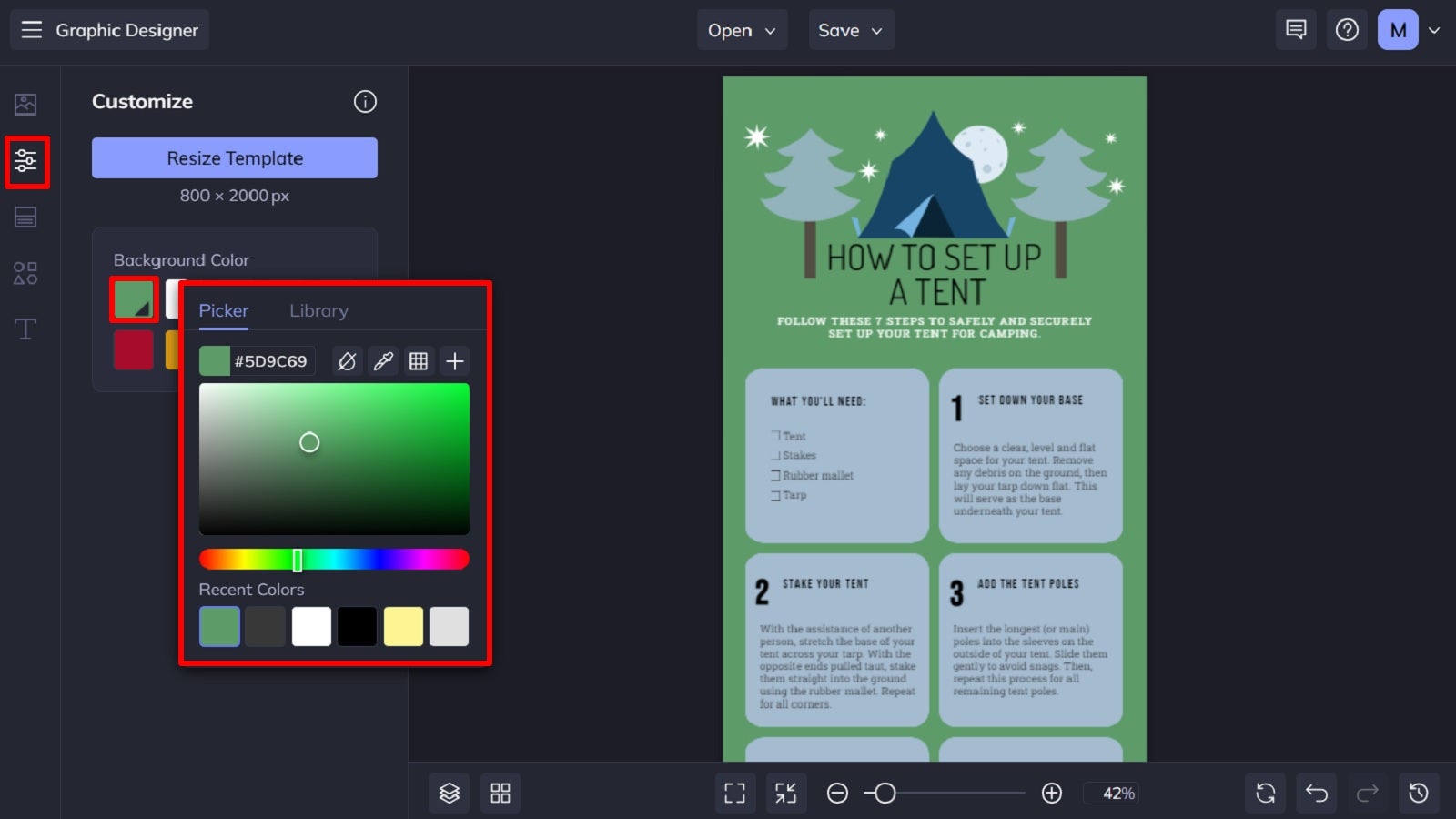Open the account menu chevron
Screen dimensions: 1456x819
click(1434, 29)
